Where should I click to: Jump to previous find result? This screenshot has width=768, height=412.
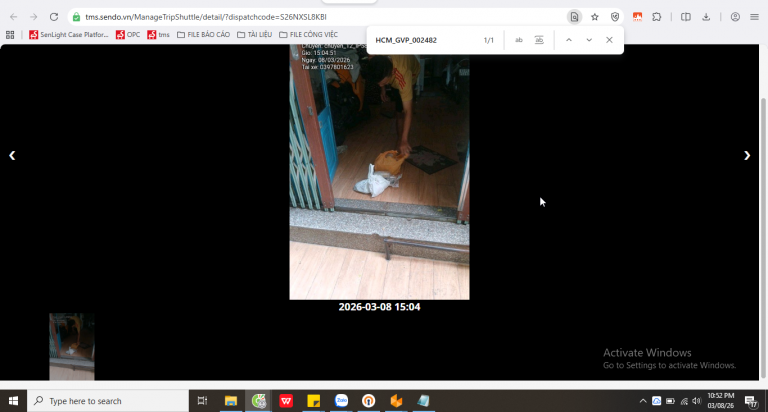click(569, 40)
